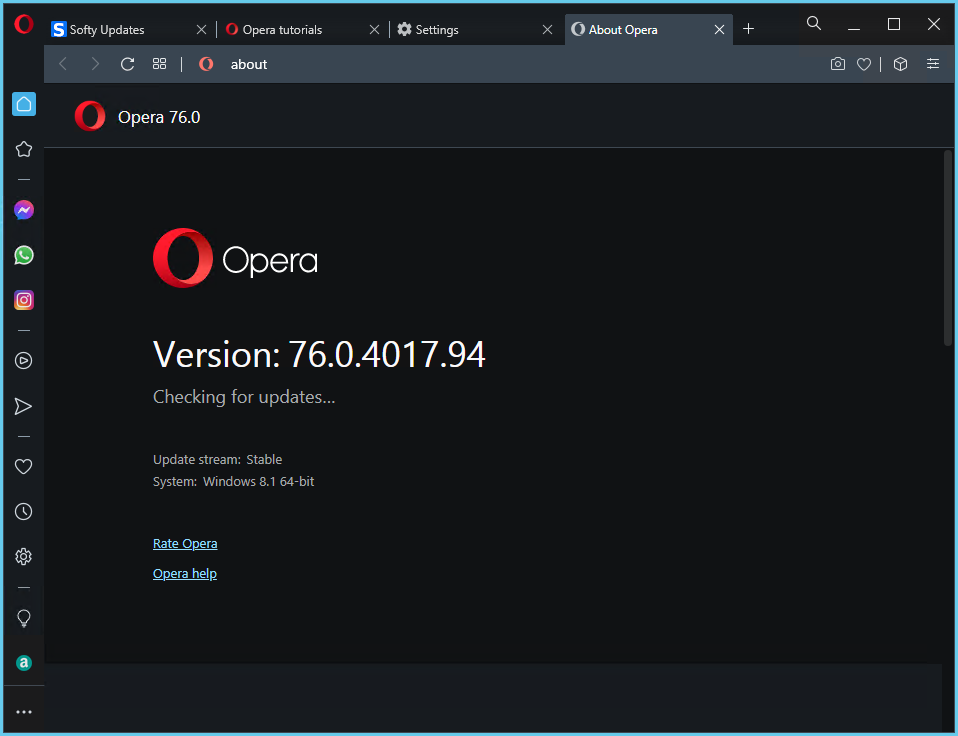The width and height of the screenshot is (958, 736).
Task: Switch to the Softy Updates tab
Action: (x=130, y=29)
